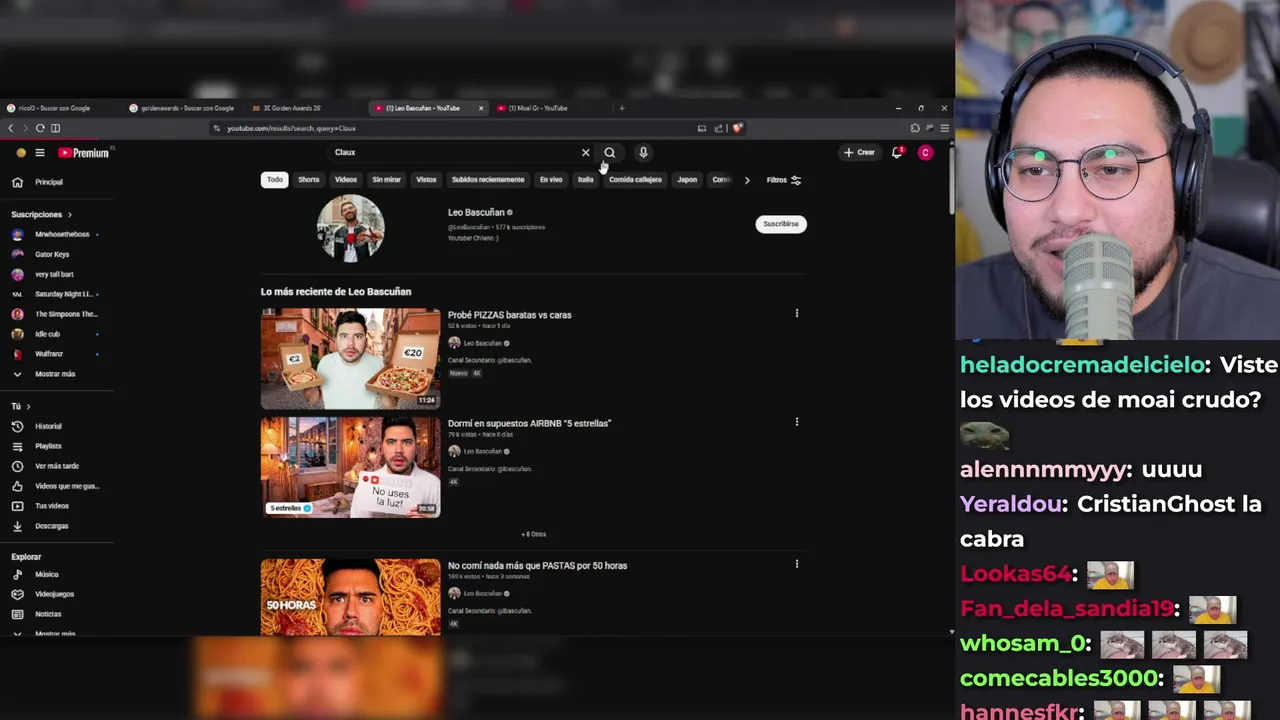Viewport: 1280px width, 720px height.
Task: Toggle the browser sidebar panel icon
Action: coord(55,128)
